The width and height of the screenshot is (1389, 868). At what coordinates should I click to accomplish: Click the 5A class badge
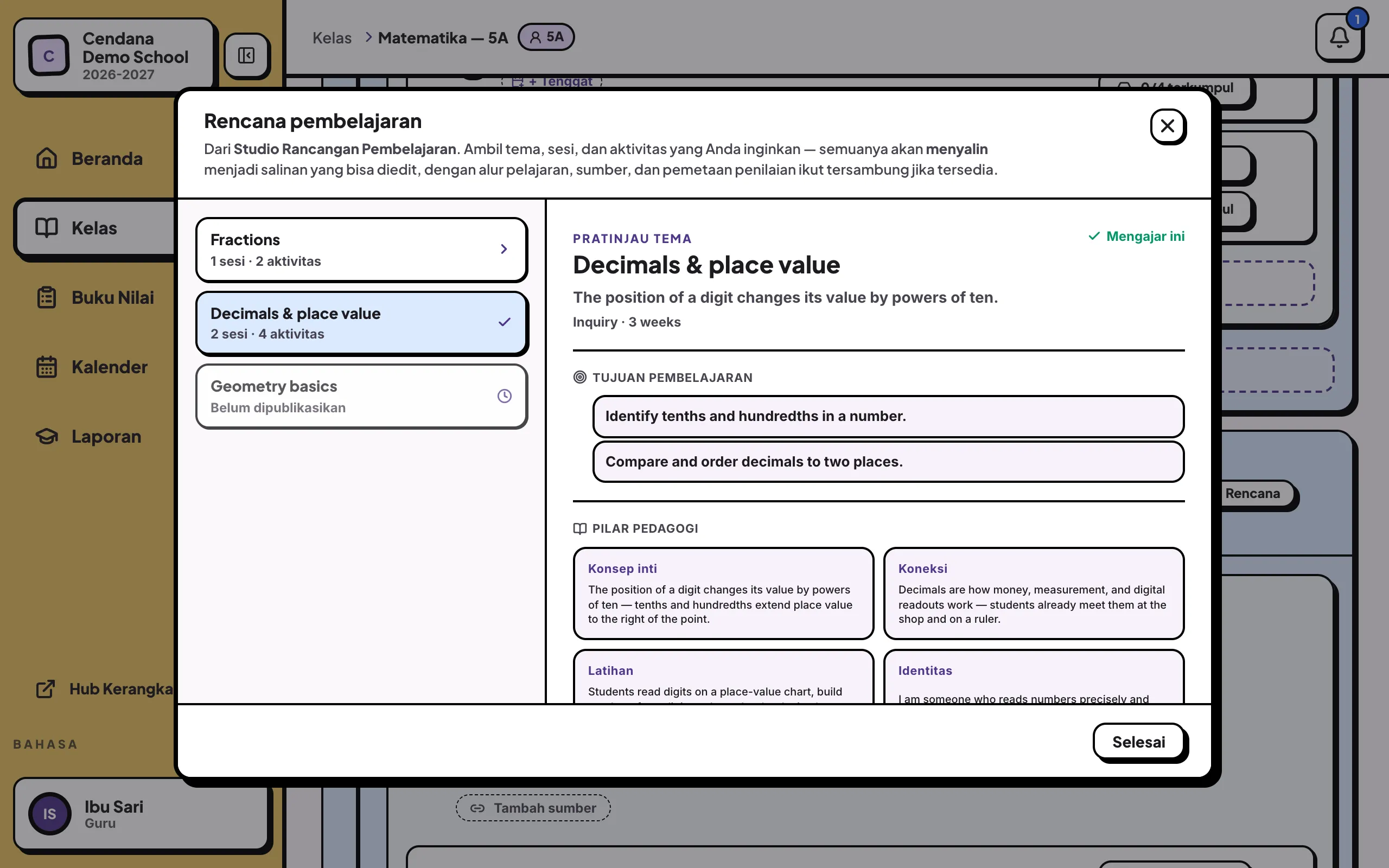[545, 37]
